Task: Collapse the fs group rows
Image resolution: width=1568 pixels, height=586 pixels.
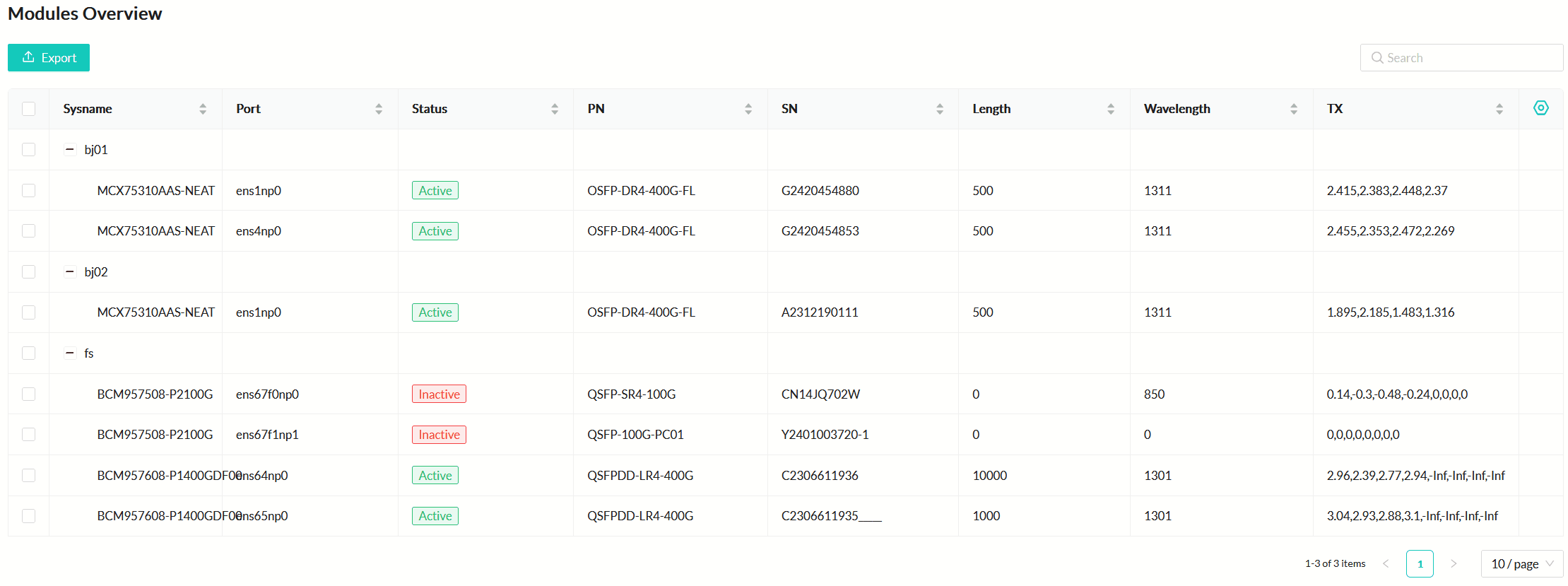Action: (x=70, y=353)
